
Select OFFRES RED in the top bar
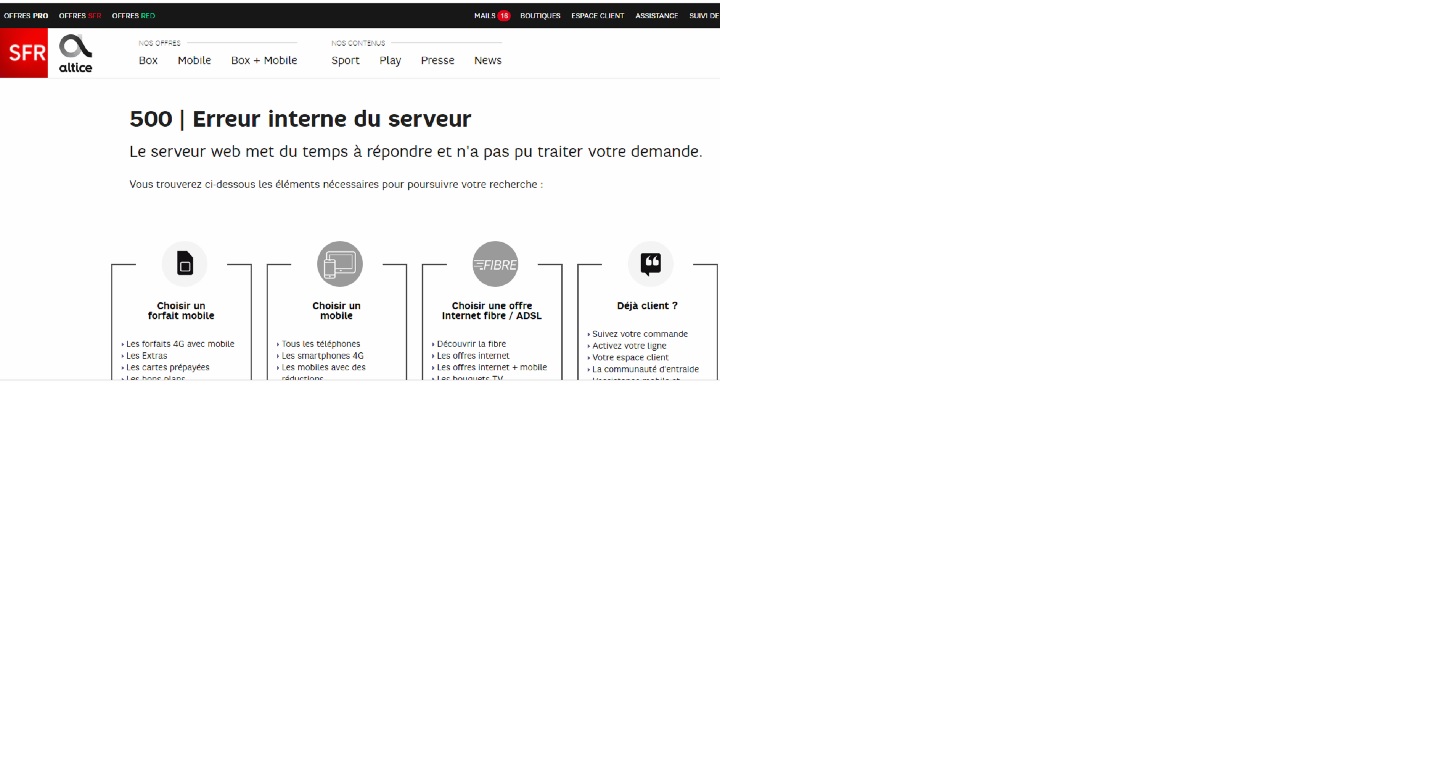(x=131, y=15)
